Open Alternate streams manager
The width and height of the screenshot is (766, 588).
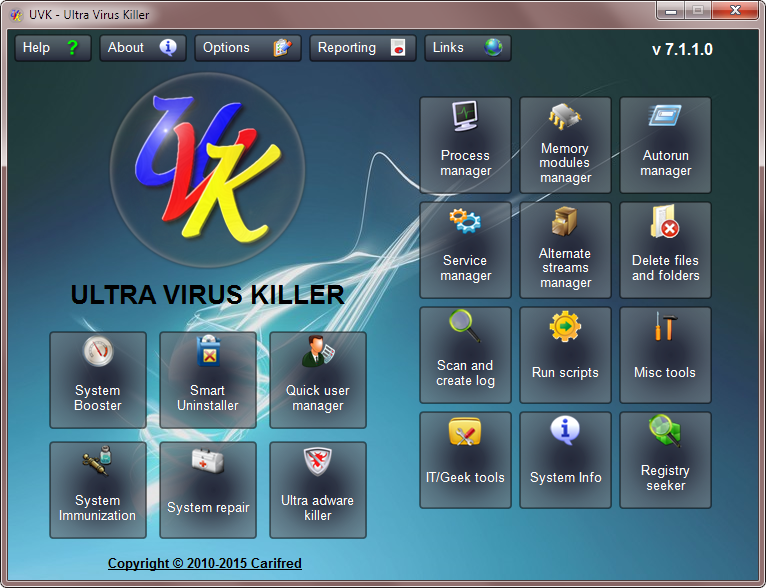565,249
